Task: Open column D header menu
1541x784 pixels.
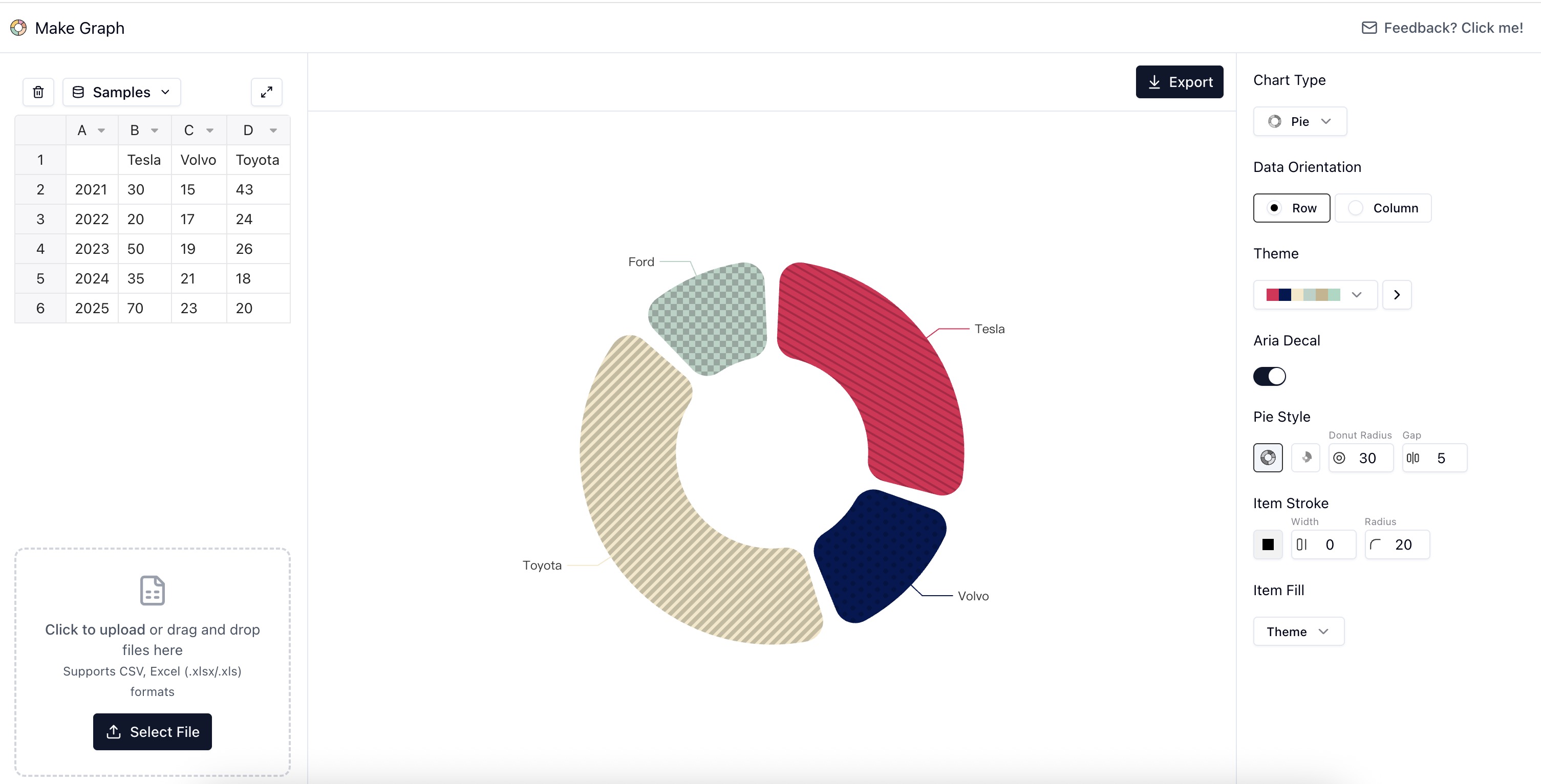Action: pyautogui.click(x=274, y=130)
